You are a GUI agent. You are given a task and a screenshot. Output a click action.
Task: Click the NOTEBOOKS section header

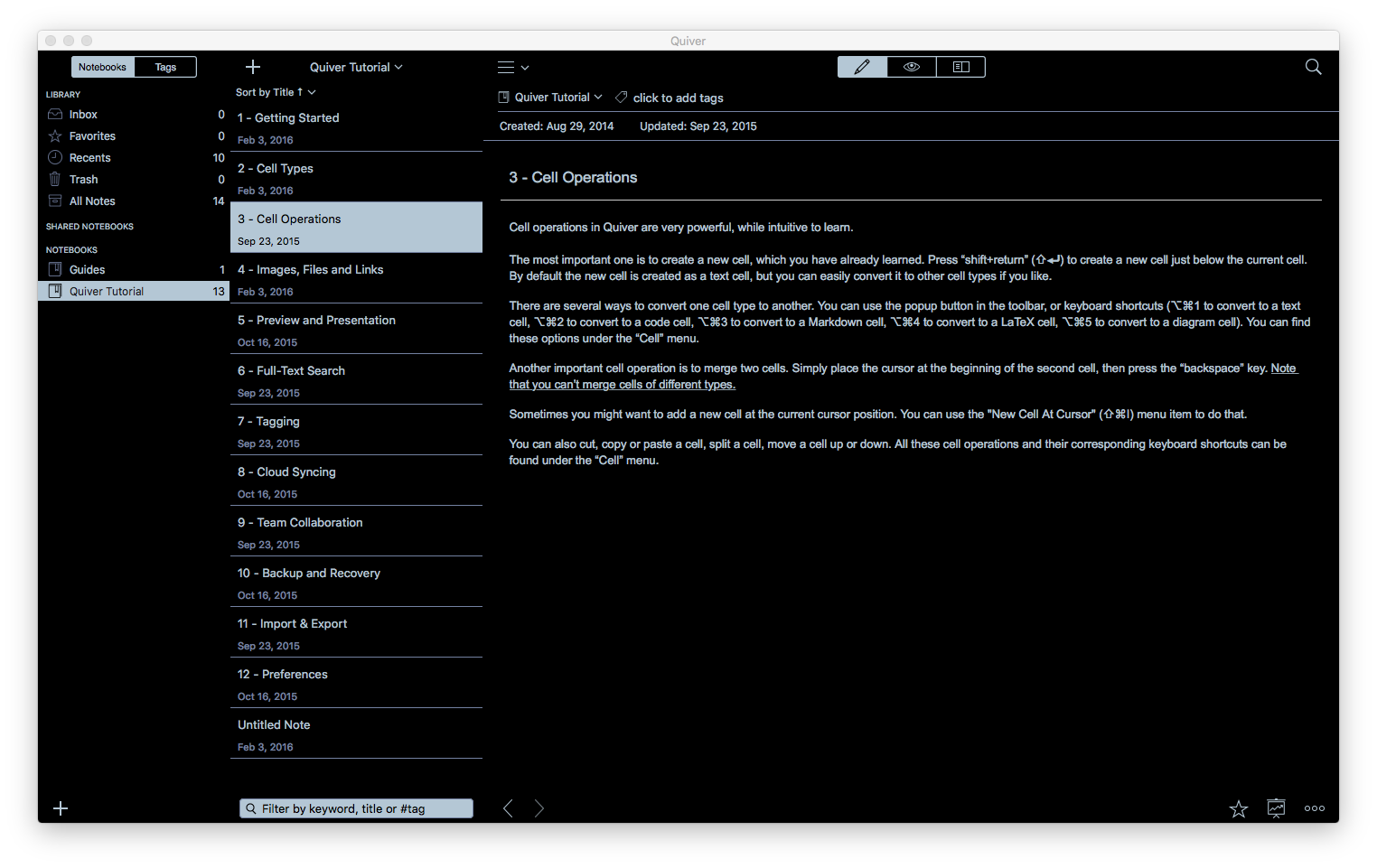[71, 250]
